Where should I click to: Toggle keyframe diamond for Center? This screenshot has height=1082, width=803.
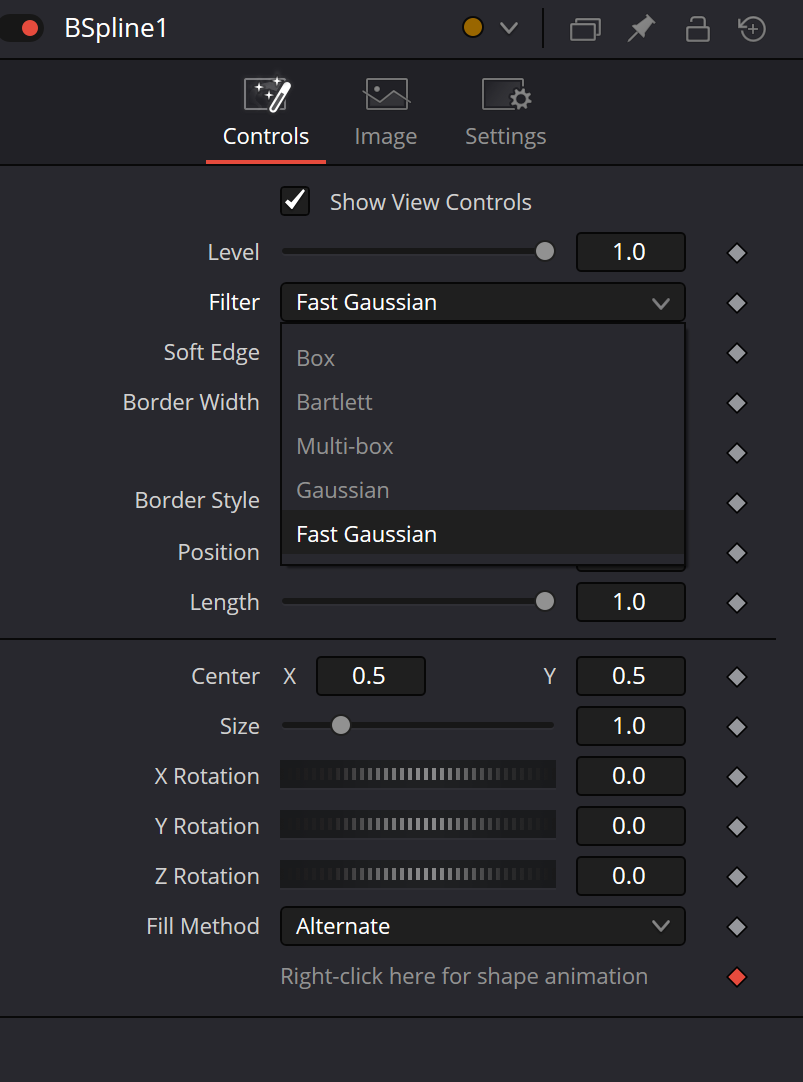pyautogui.click(x=737, y=677)
